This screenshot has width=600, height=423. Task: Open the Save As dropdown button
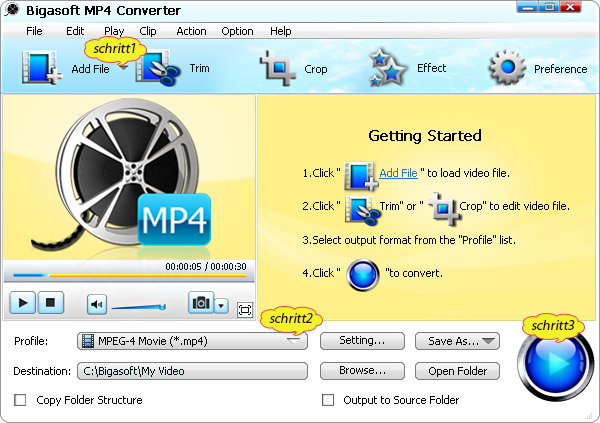click(x=457, y=341)
